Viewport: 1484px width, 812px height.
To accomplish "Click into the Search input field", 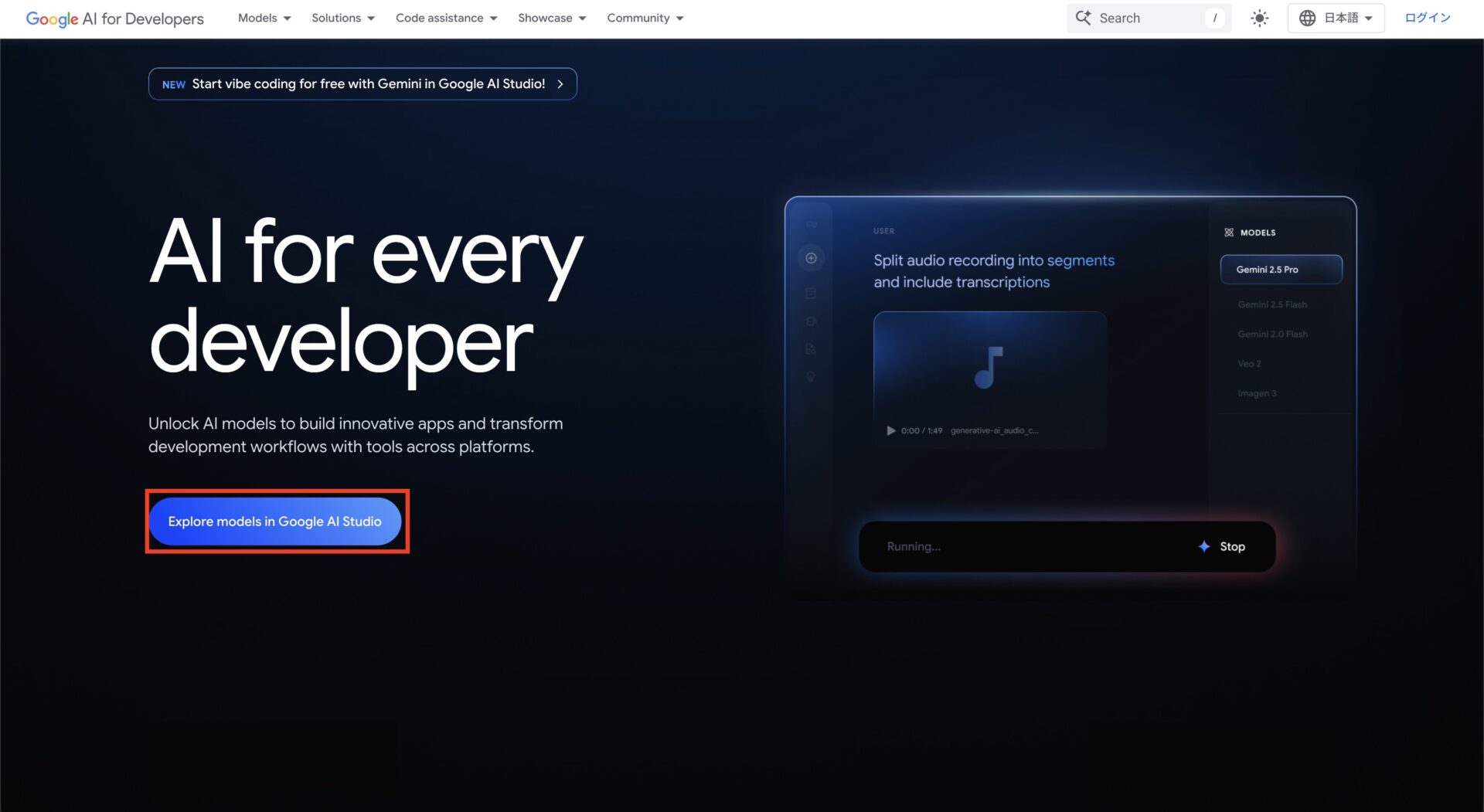I will 1148,18.
